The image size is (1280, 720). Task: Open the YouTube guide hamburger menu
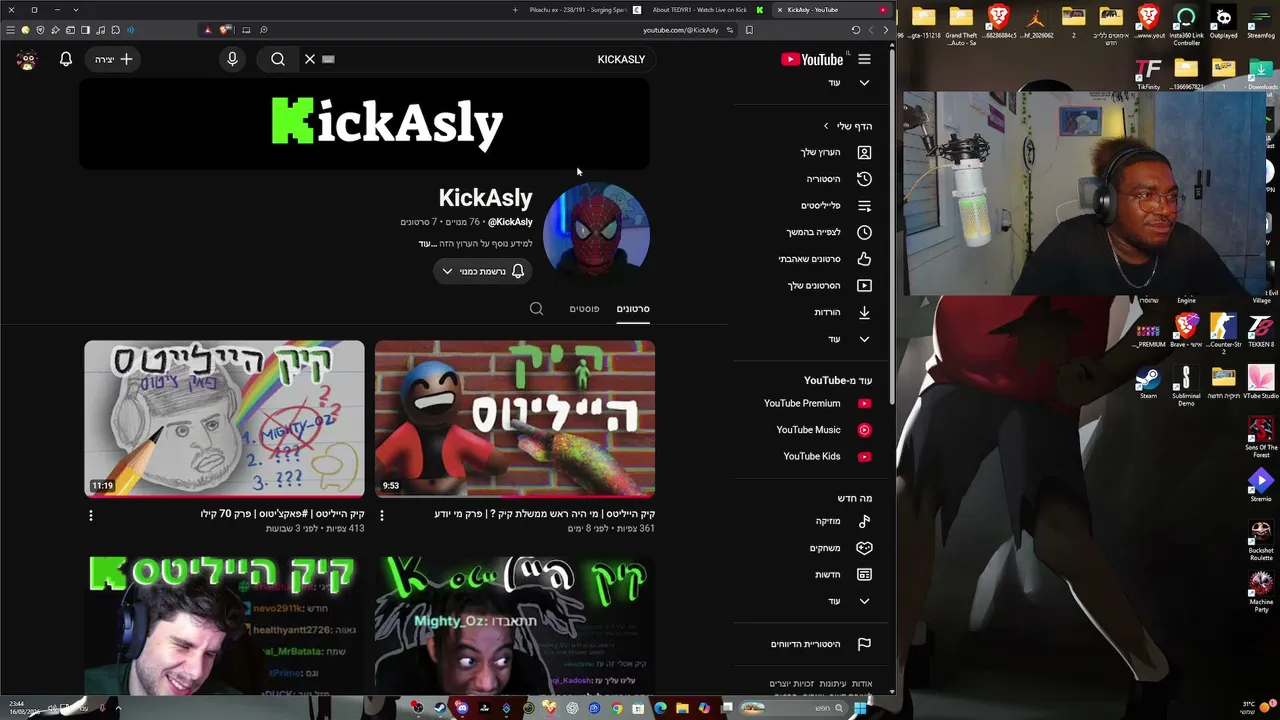pos(864,59)
